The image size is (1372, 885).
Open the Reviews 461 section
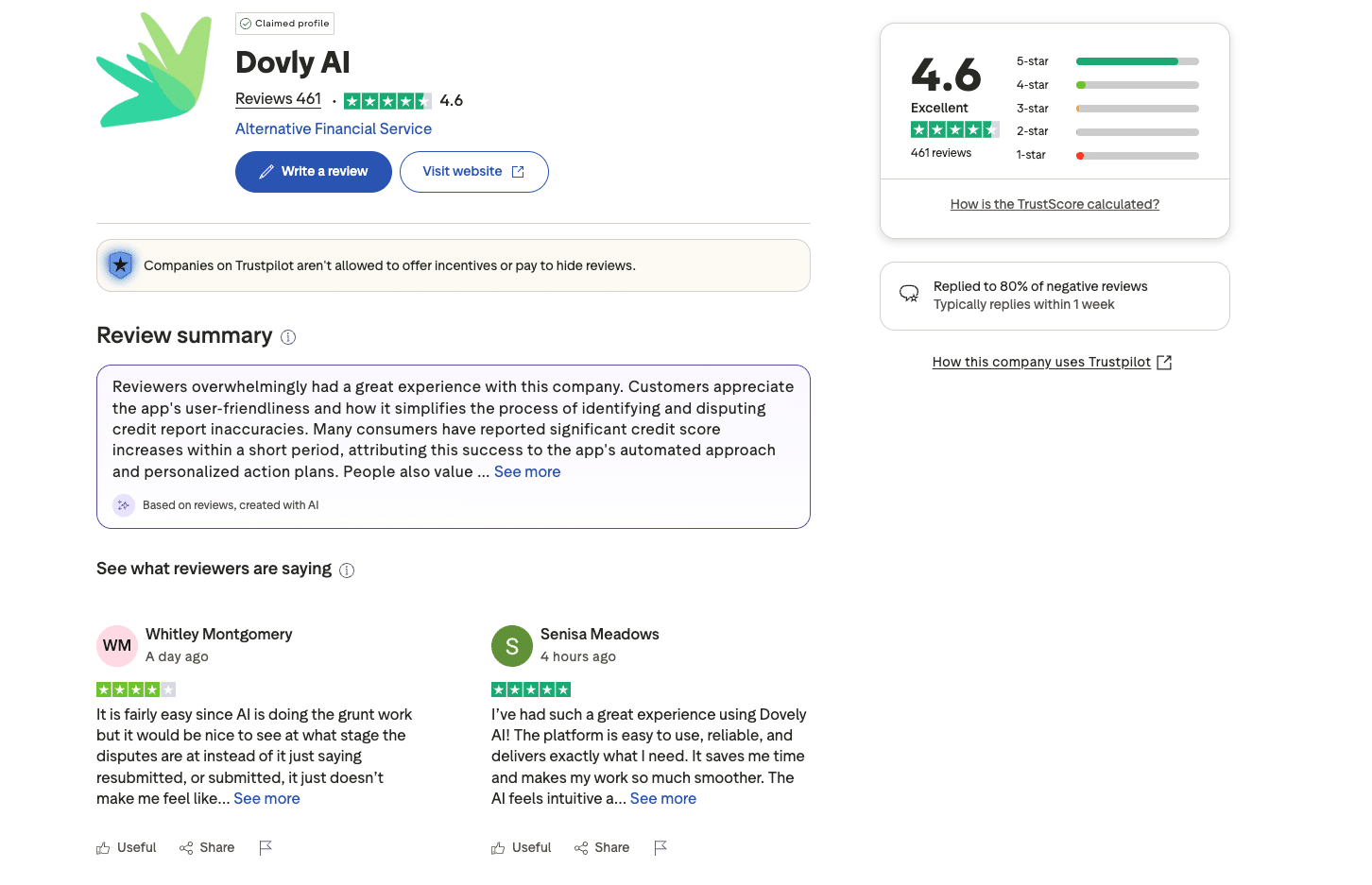tap(277, 98)
